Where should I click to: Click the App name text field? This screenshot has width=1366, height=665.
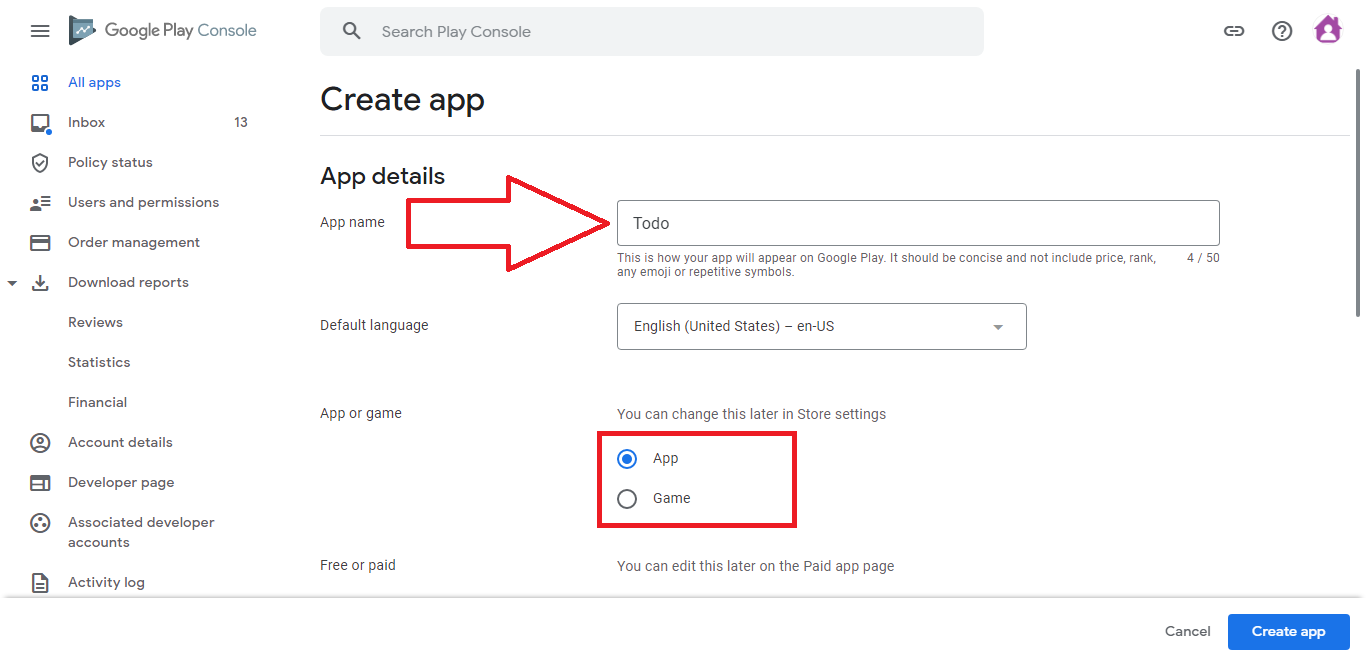tap(917, 223)
